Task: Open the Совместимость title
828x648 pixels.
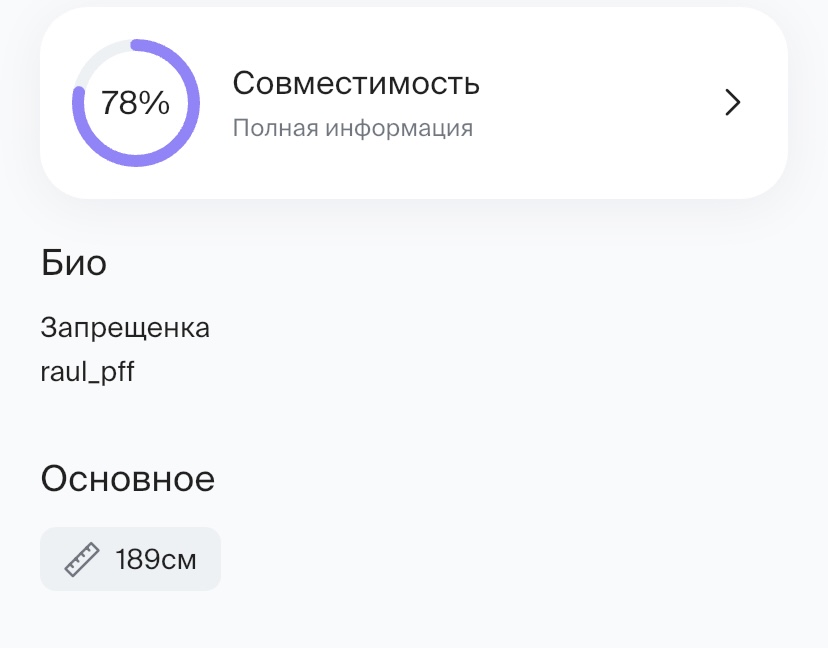Action: [x=356, y=84]
